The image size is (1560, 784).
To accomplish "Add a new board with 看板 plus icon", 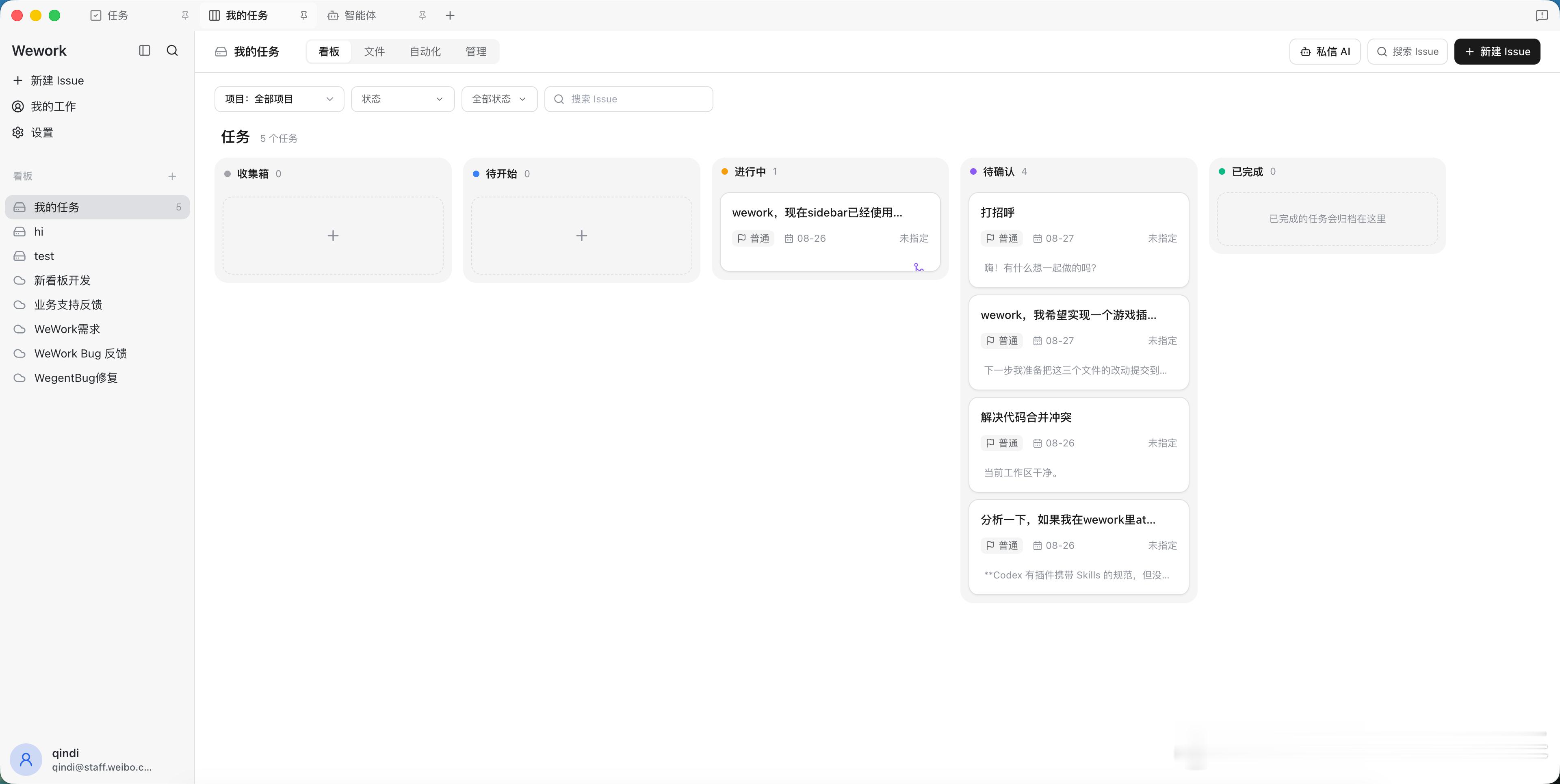I will (x=172, y=176).
